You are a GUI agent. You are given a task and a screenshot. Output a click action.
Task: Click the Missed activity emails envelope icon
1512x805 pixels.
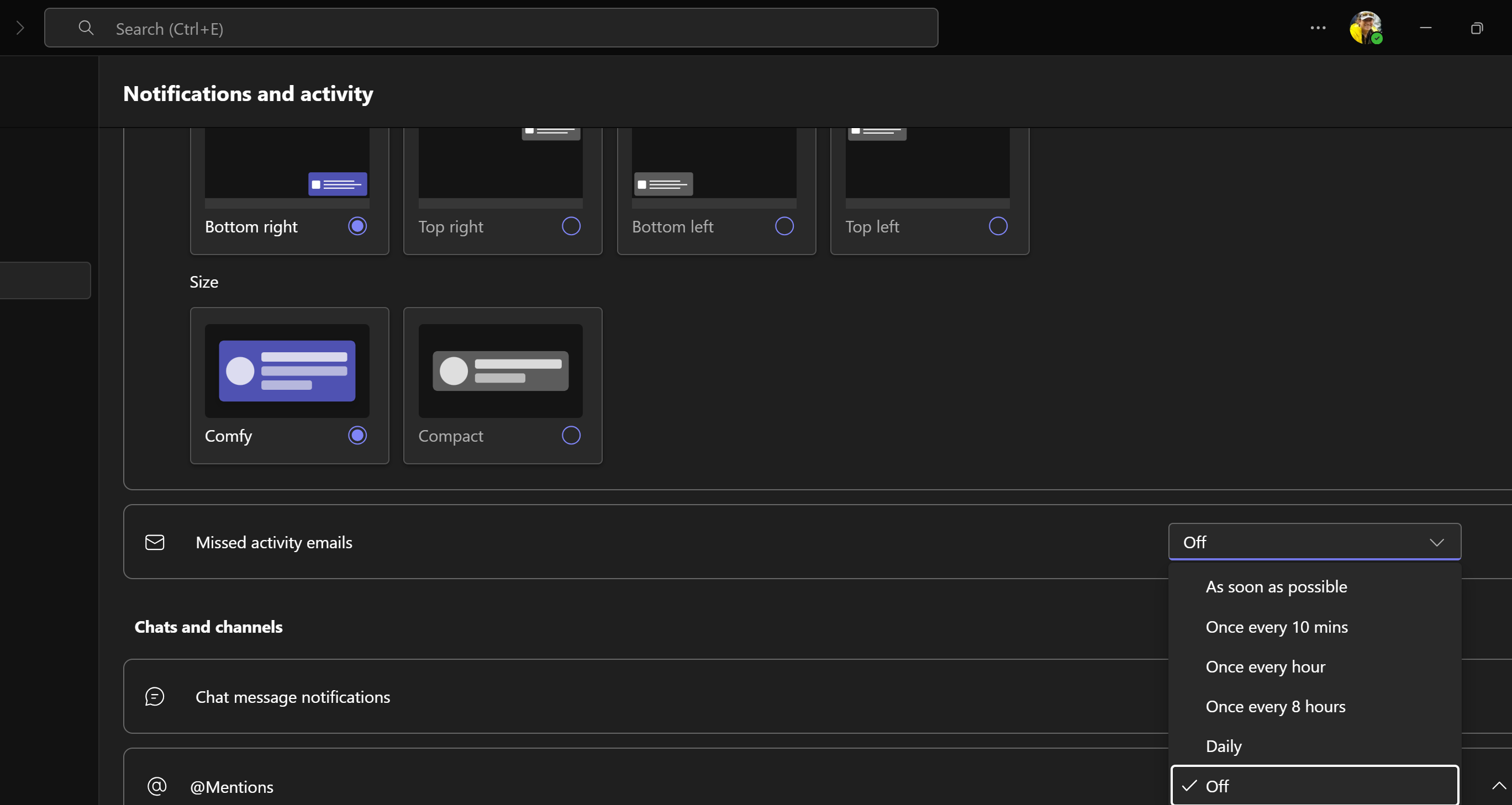pos(154,542)
